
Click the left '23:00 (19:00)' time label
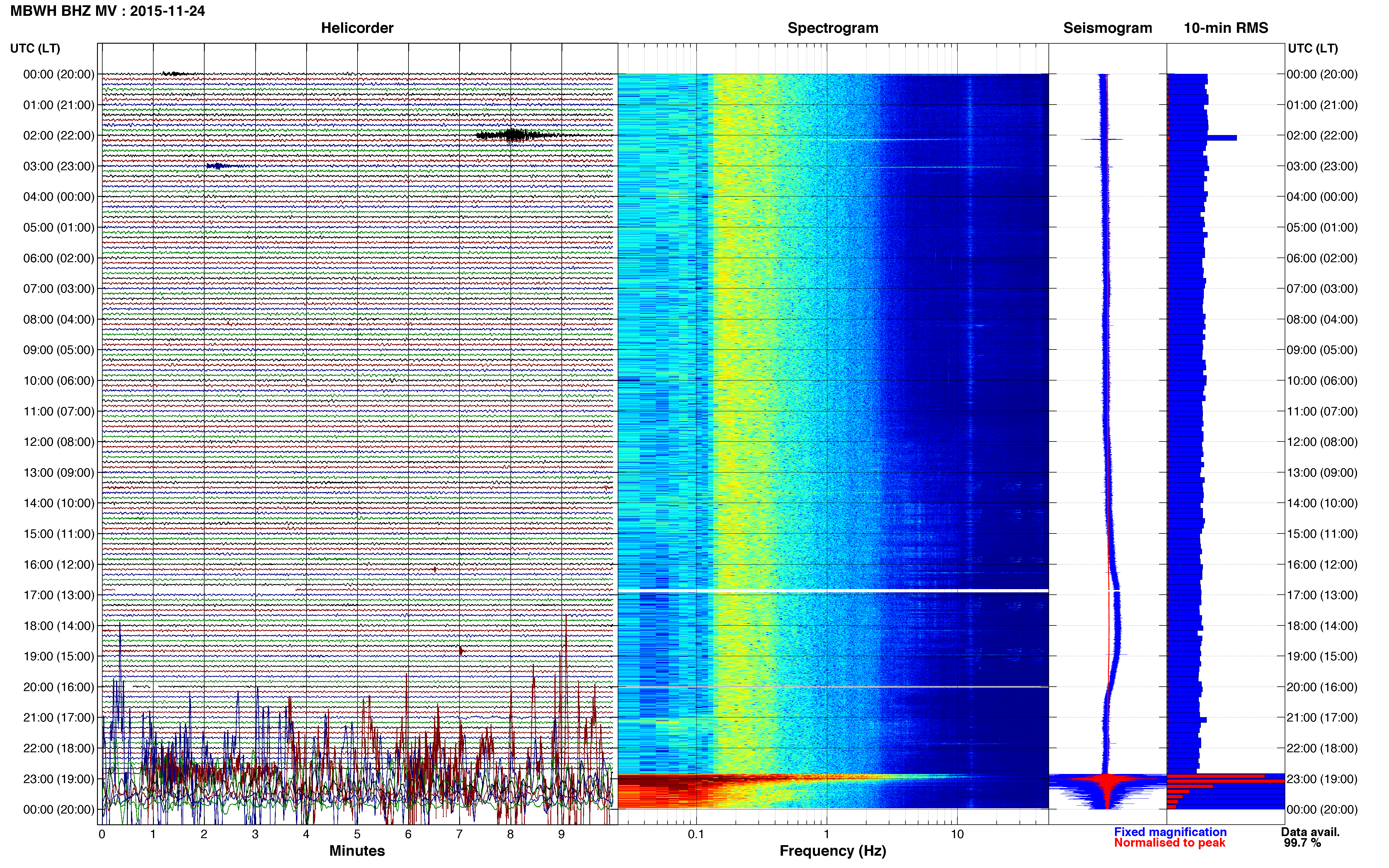[59, 779]
